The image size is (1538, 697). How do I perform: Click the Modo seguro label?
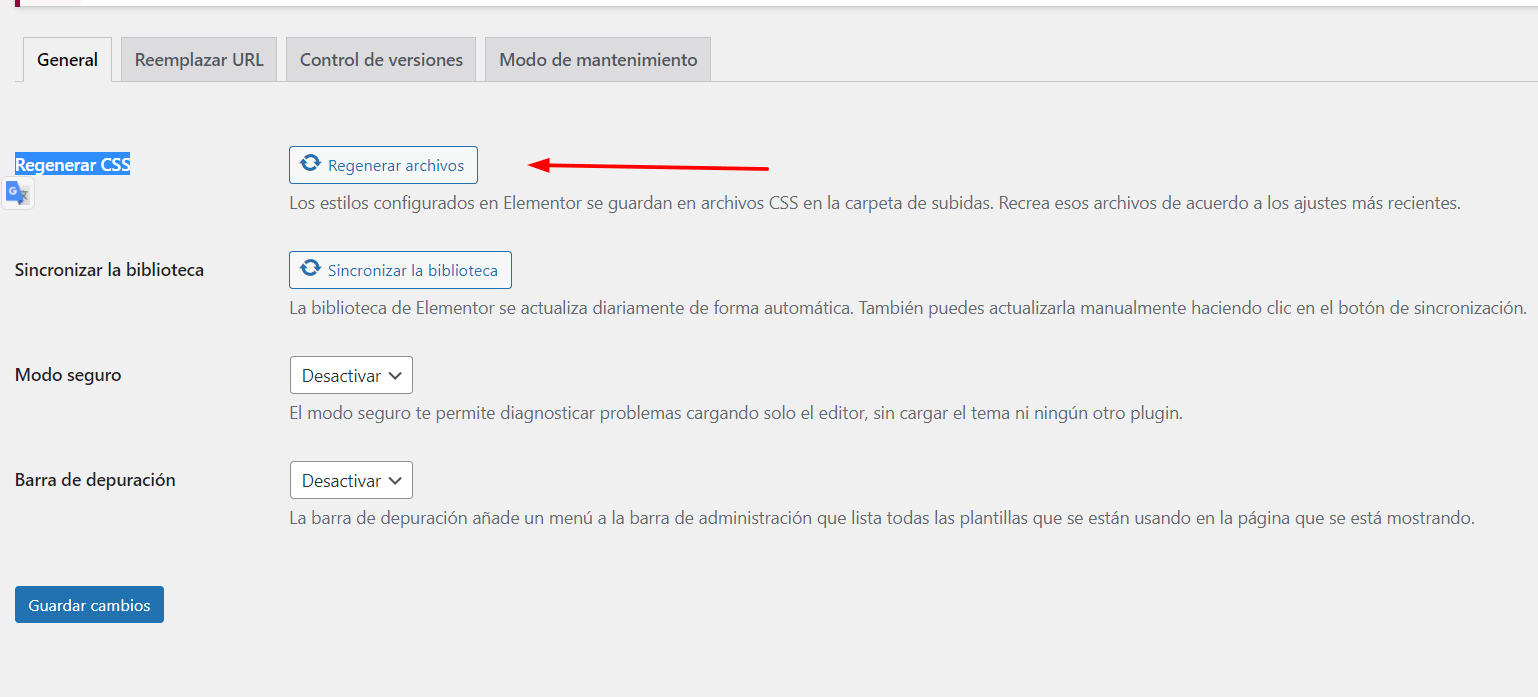point(68,375)
